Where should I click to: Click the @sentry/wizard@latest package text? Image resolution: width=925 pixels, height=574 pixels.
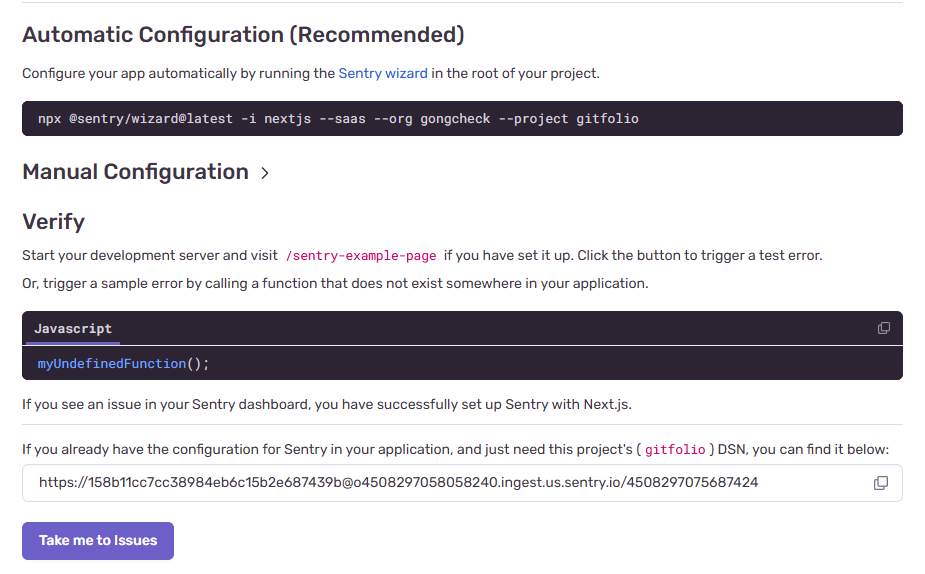tap(151, 119)
